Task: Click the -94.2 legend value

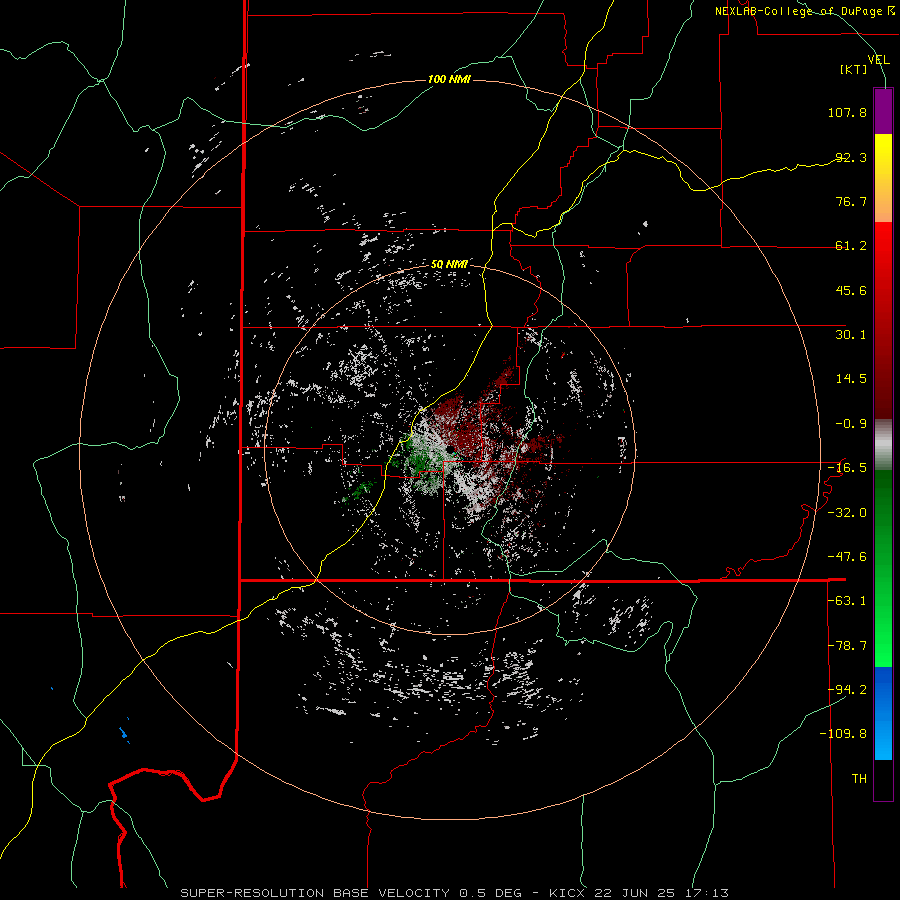Action: tap(847, 690)
